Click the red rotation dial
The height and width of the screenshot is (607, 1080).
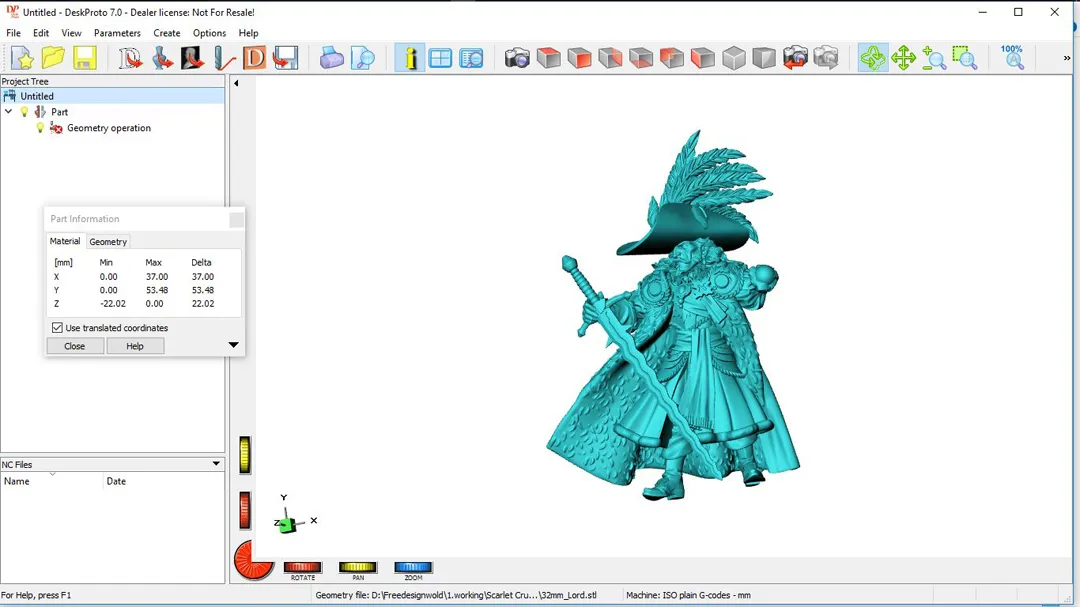(253, 560)
